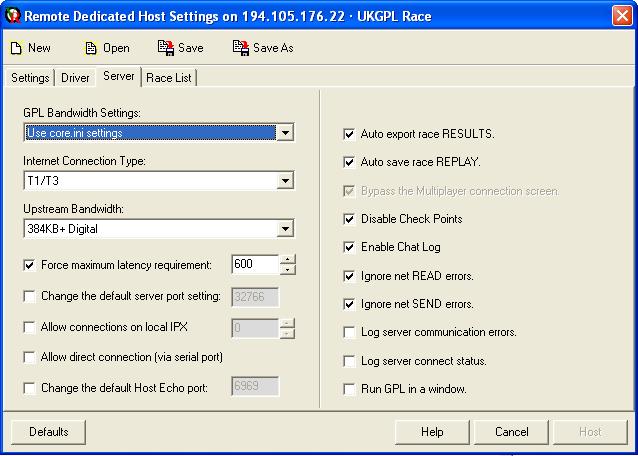Image resolution: width=638 pixels, height=456 pixels.
Task: Open the Internet Connection Type dropdown
Action: pos(285,181)
